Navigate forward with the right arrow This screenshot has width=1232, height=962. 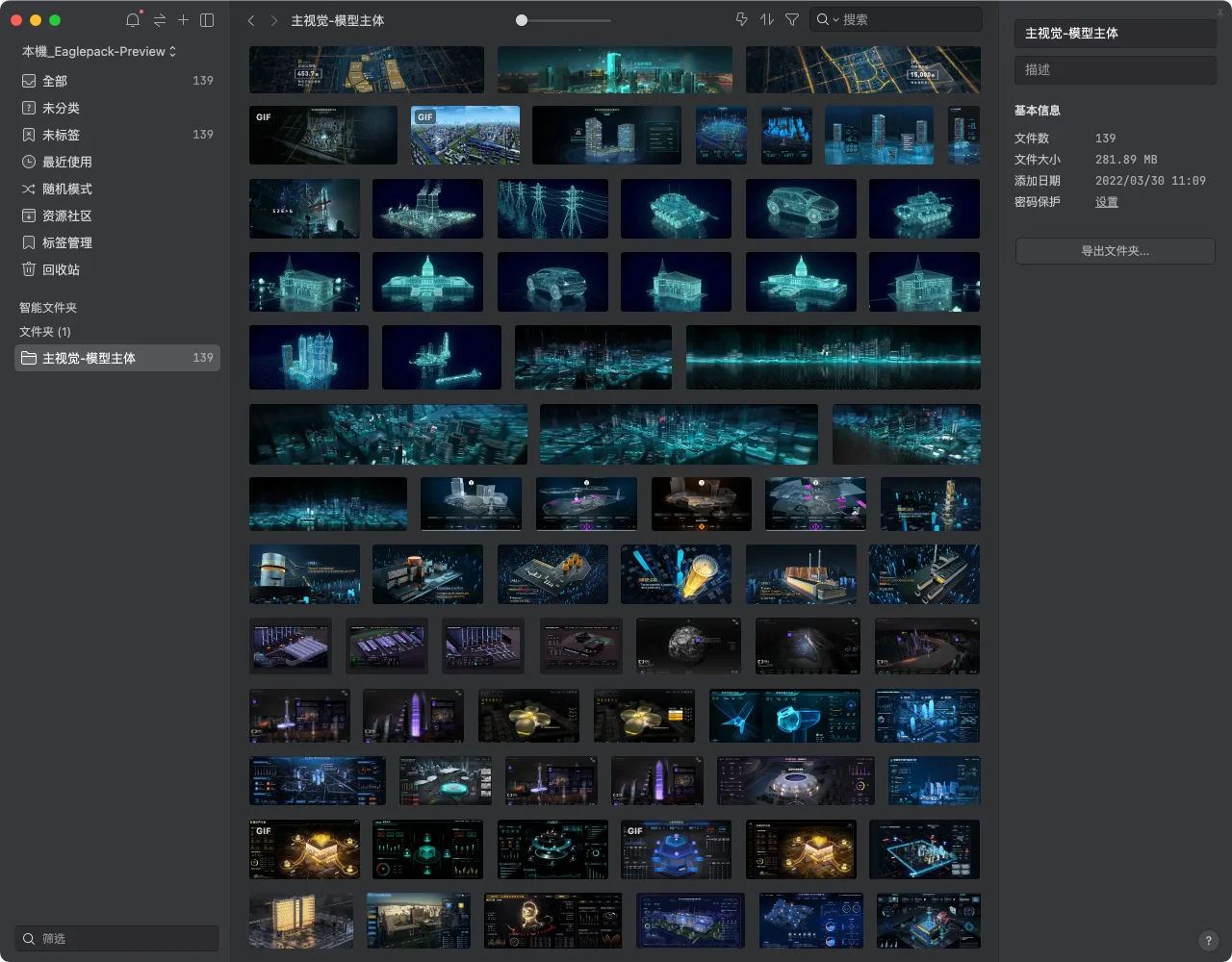pos(274,20)
